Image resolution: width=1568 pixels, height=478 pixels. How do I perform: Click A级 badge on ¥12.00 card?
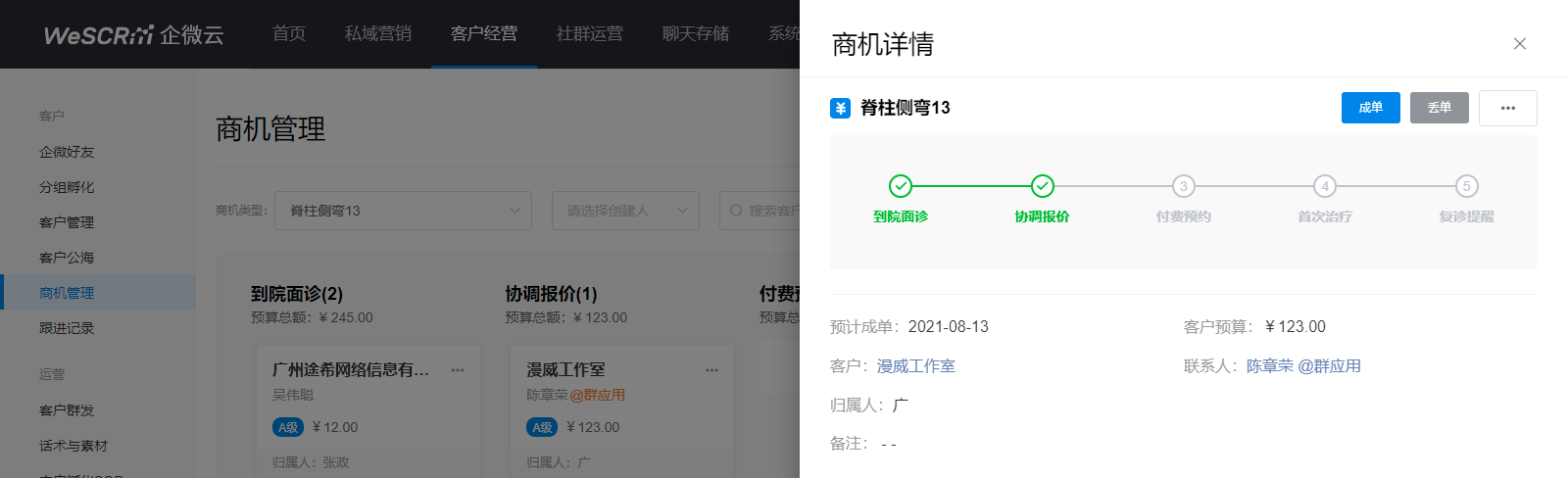click(288, 427)
